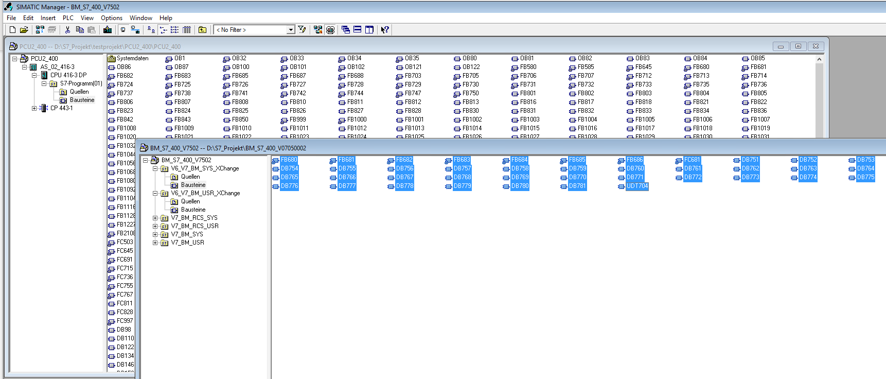Select Quellen under V6_V7_BM_SYS_XChange

[190, 177]
